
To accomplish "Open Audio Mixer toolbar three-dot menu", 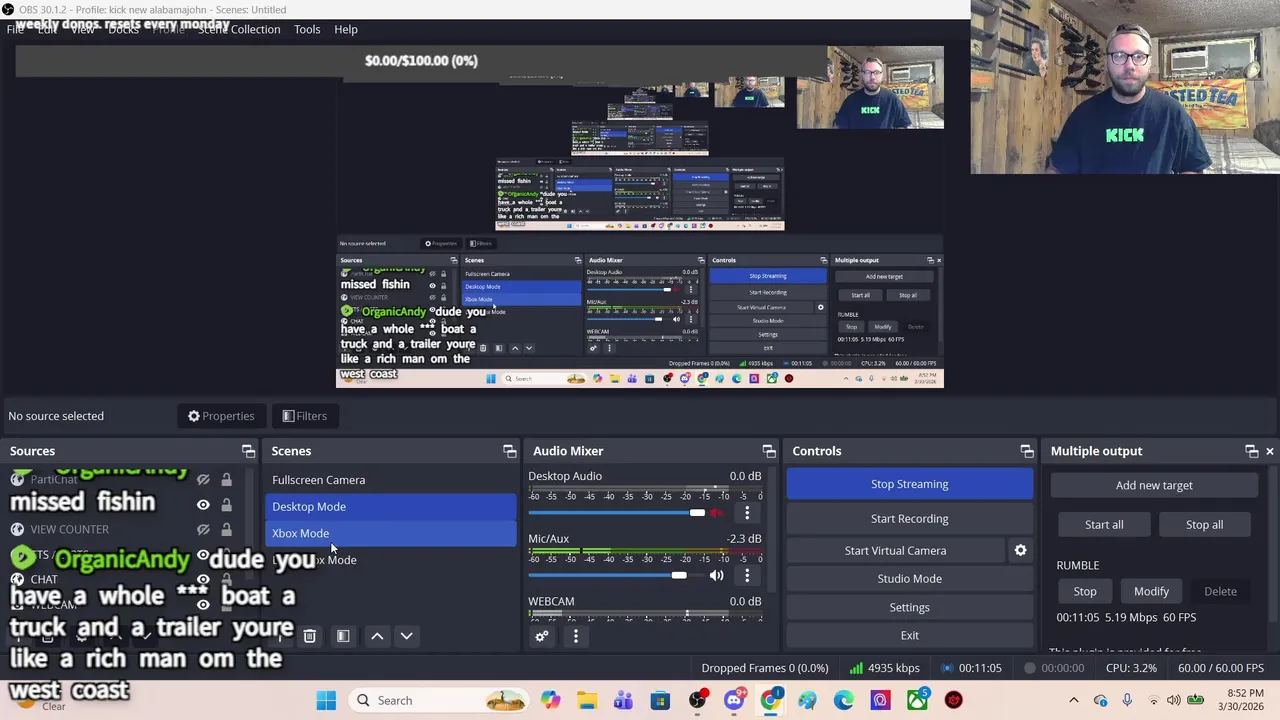I will (x=576, y=636).
